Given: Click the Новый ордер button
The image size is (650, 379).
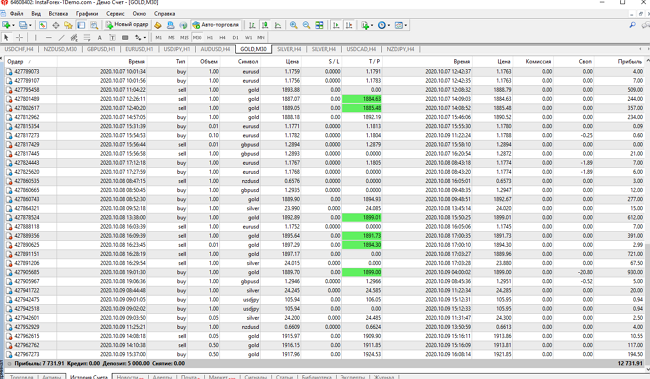Looking at the screenshot, I should [127, 25].
